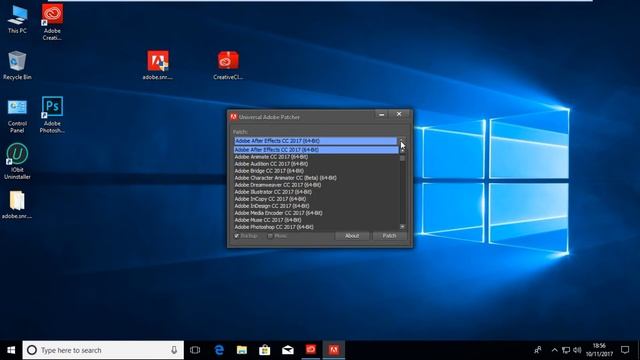This screenshot has height=360, width=640.
Task: Click the Adobe Patcher taskbar button
Action: pyautogui.click(x=333, y=350)
